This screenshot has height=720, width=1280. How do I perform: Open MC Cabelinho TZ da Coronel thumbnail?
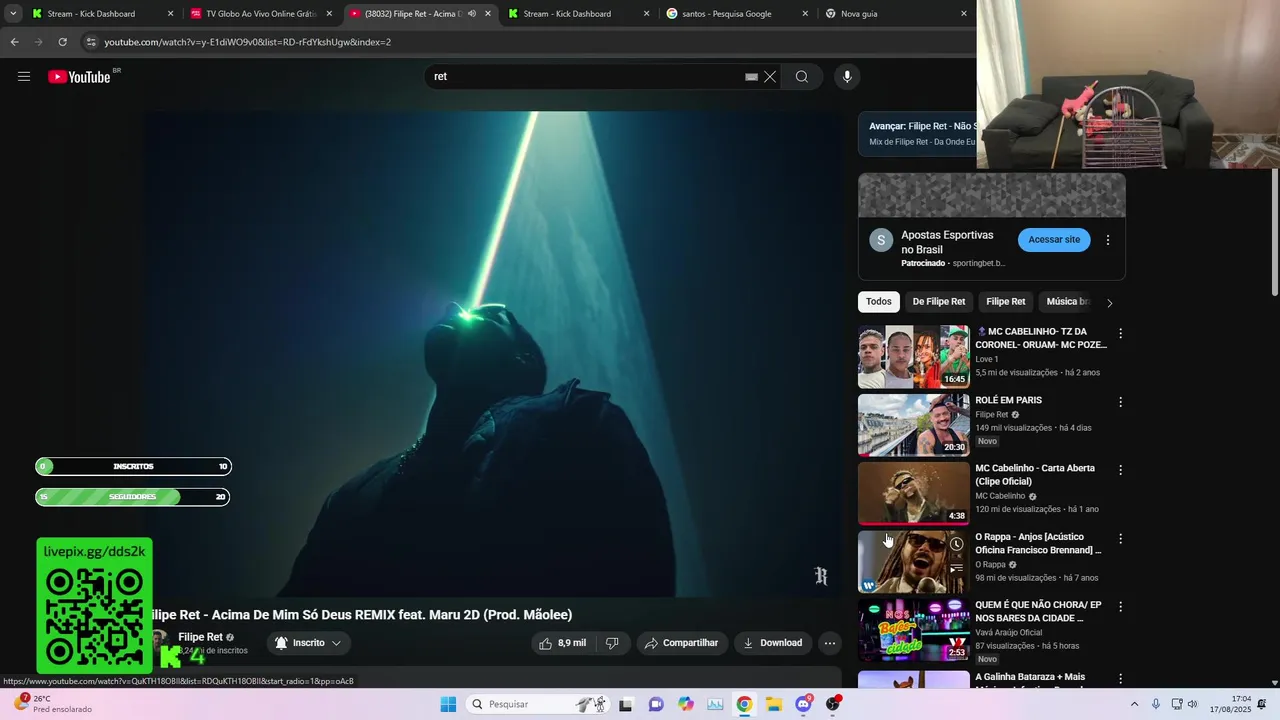coord(914,357)
